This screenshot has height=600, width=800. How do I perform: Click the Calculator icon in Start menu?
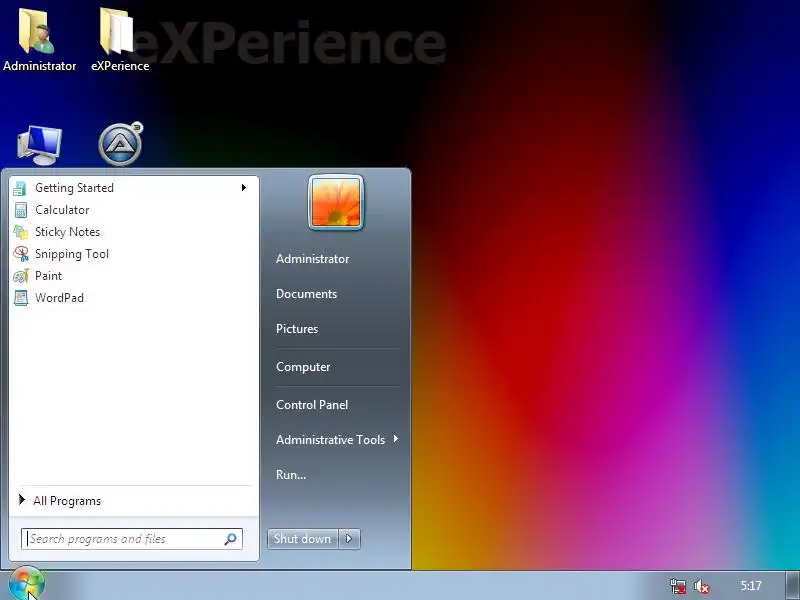point(20,210)
